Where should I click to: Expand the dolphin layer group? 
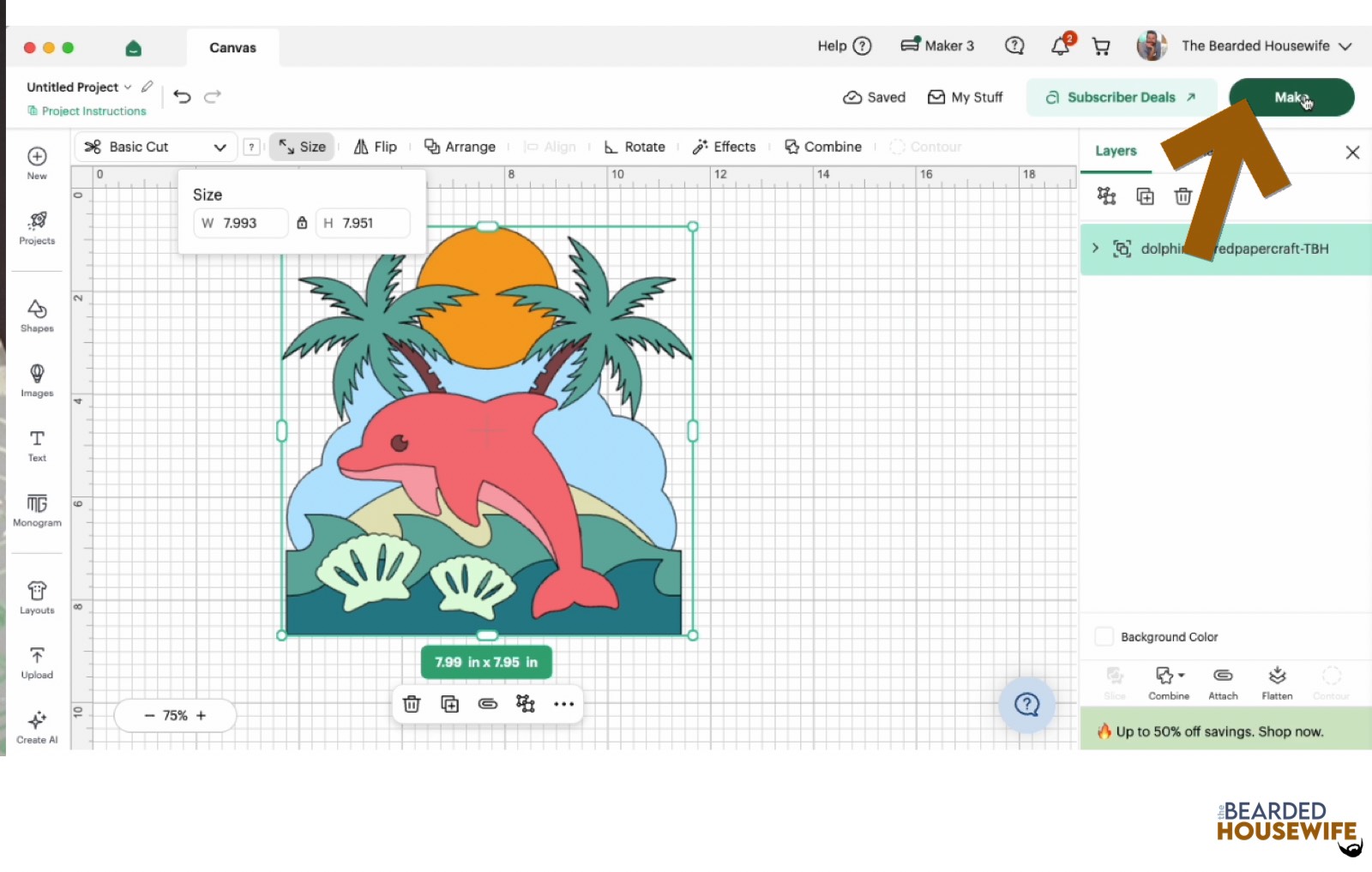point(1095,248)
